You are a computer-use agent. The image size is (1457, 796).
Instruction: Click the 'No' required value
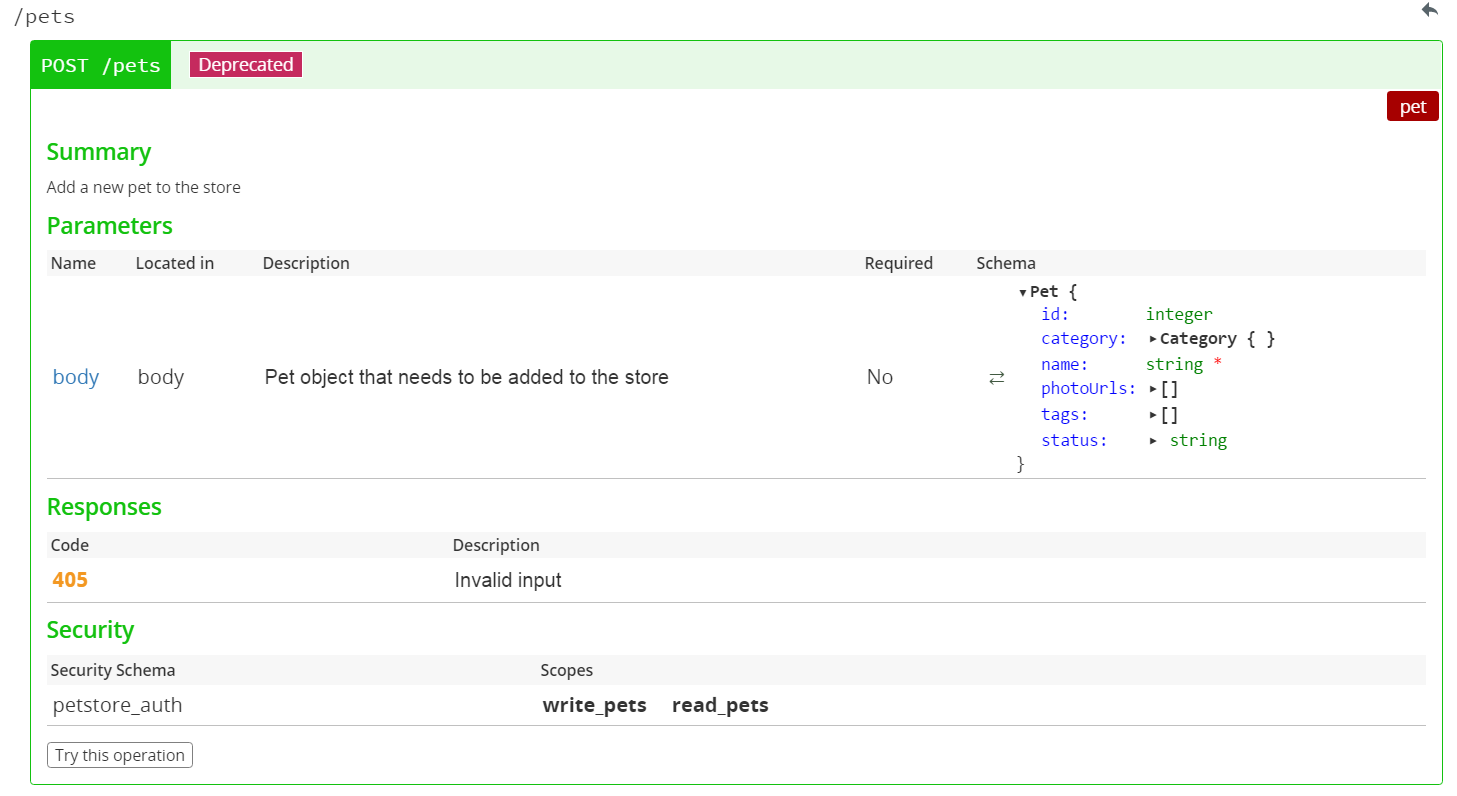[880, 377]
